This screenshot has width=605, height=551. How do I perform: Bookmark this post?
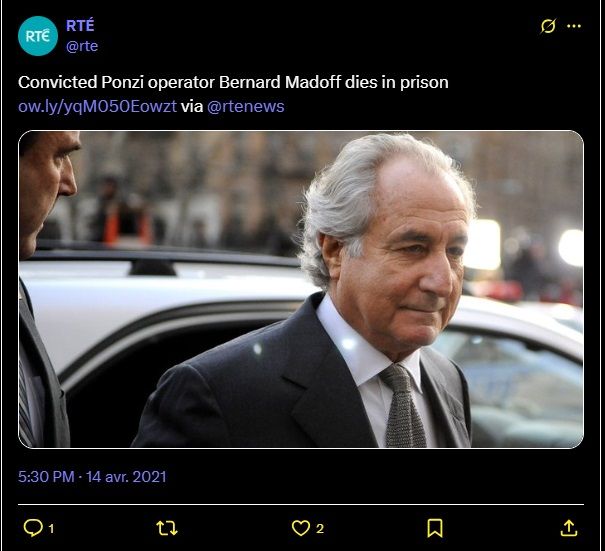(435, 528)
